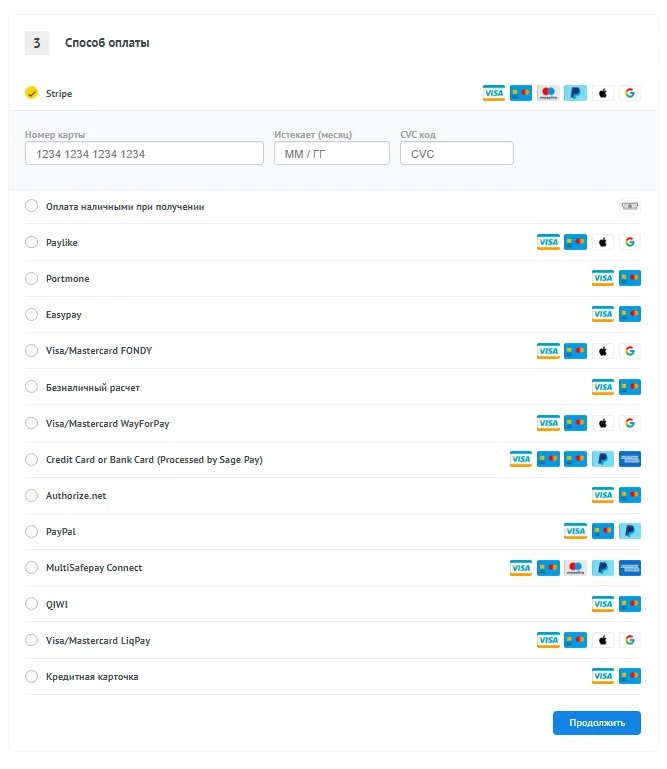667x769 pixels.
Task: Click the Visa icon in the Stripe row
Action: [x=493, y=93]
